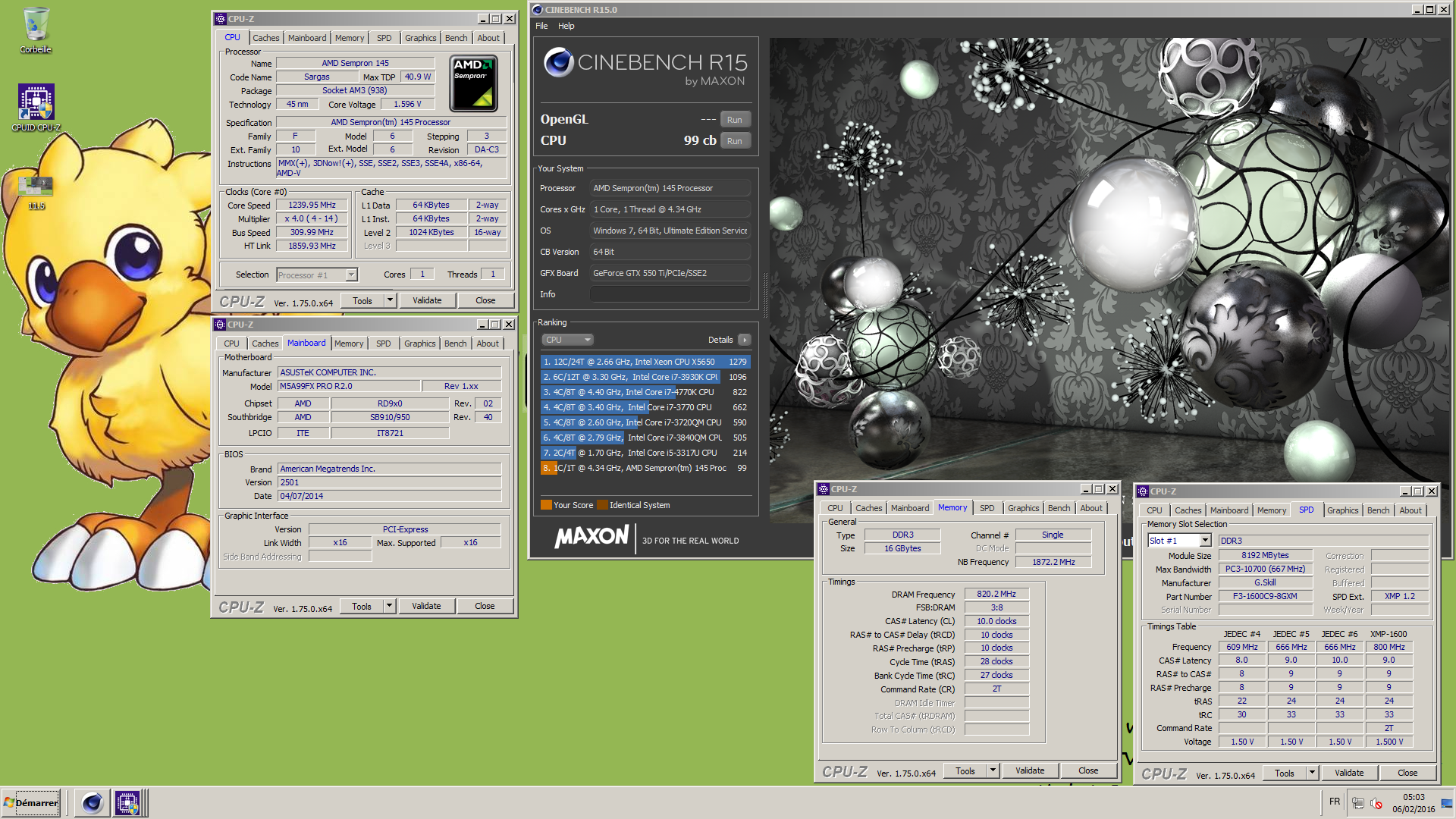Click the GFX Board GeForce GTX 550 Ti field
Image resolution: width=1456 pixels, height=819 pixels.
coord(670,273)
